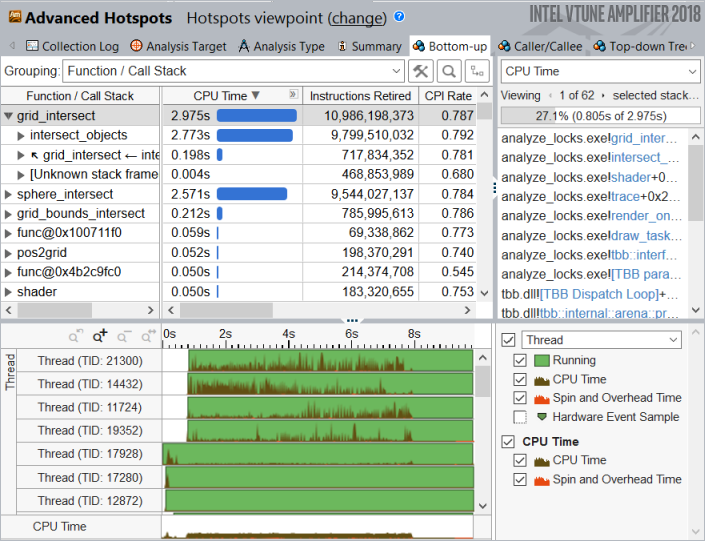
Task: Click the stack contribution 27.1% progress bar
Action: click(x=600, y=116)
